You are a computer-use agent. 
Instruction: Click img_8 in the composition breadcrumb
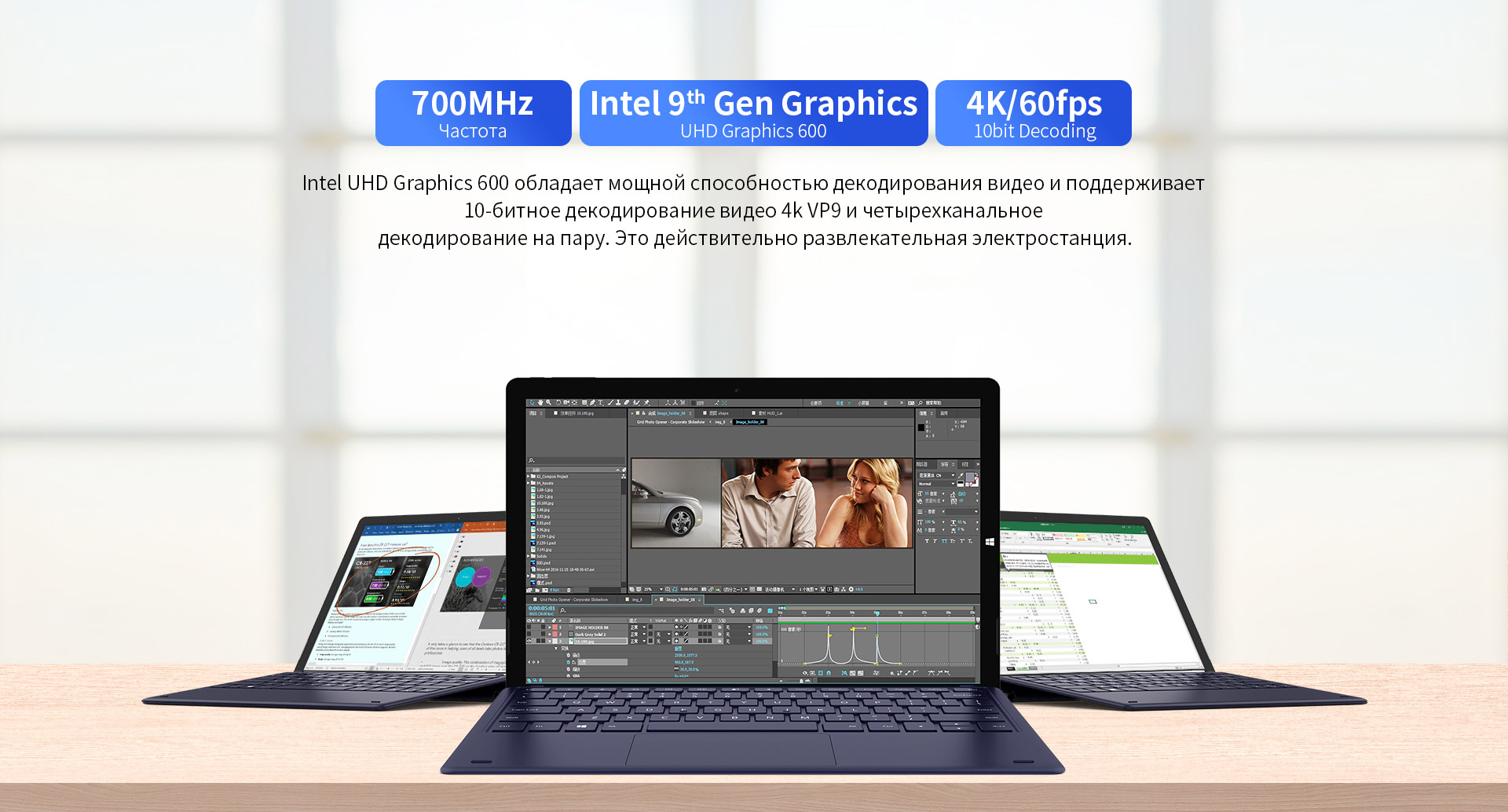720,422
